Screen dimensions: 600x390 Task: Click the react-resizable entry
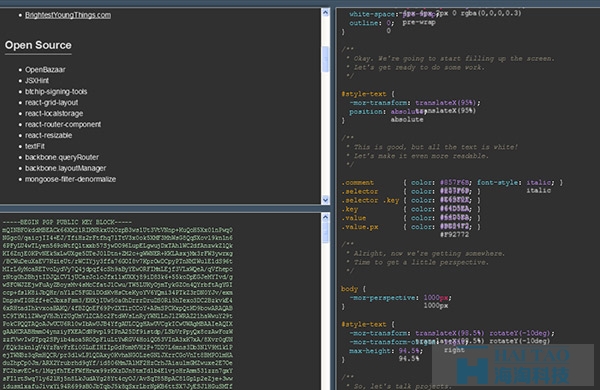tap(48, 135)
